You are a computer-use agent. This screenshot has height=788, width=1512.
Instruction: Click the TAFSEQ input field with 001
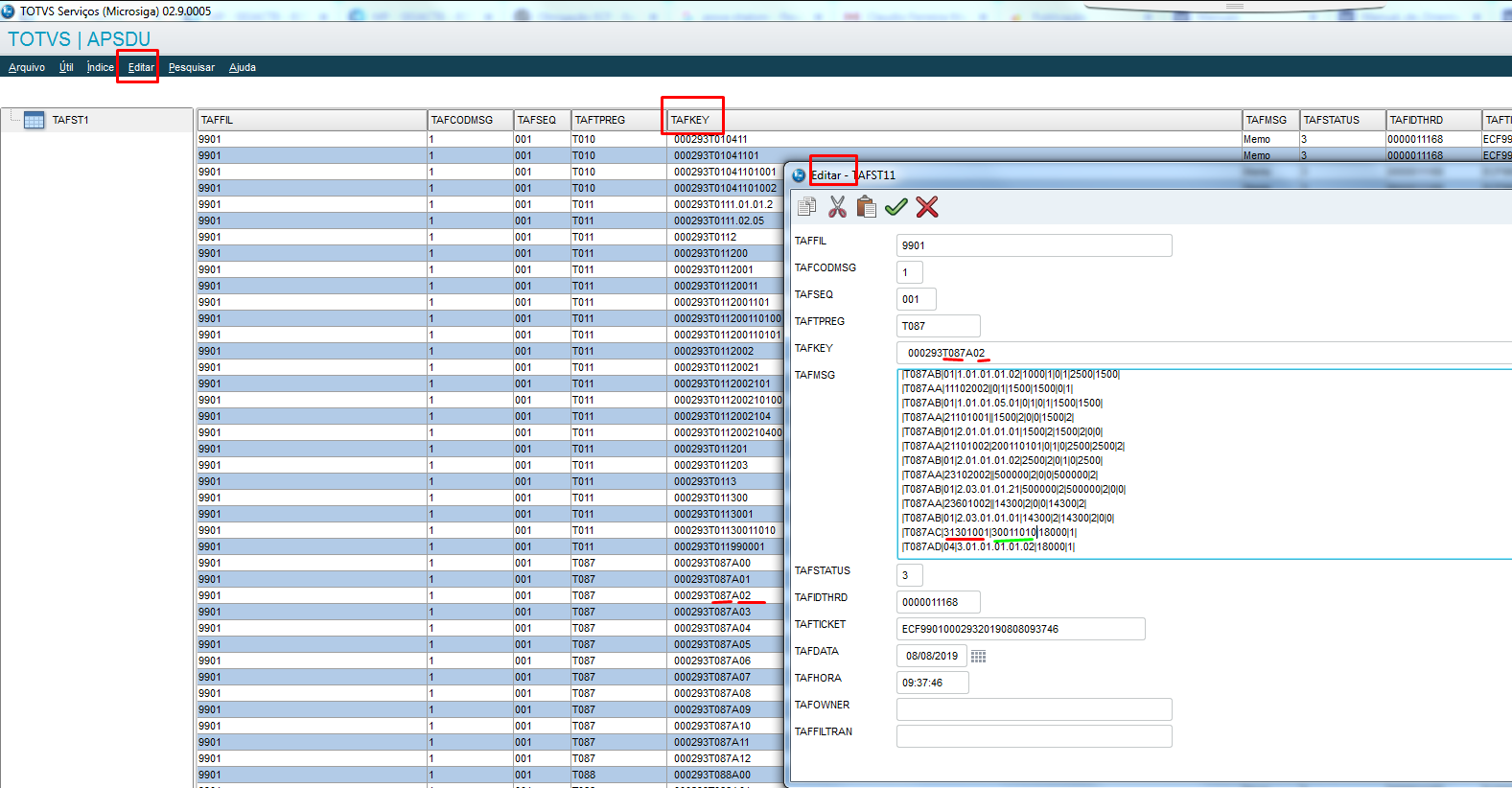click(915, 299)
